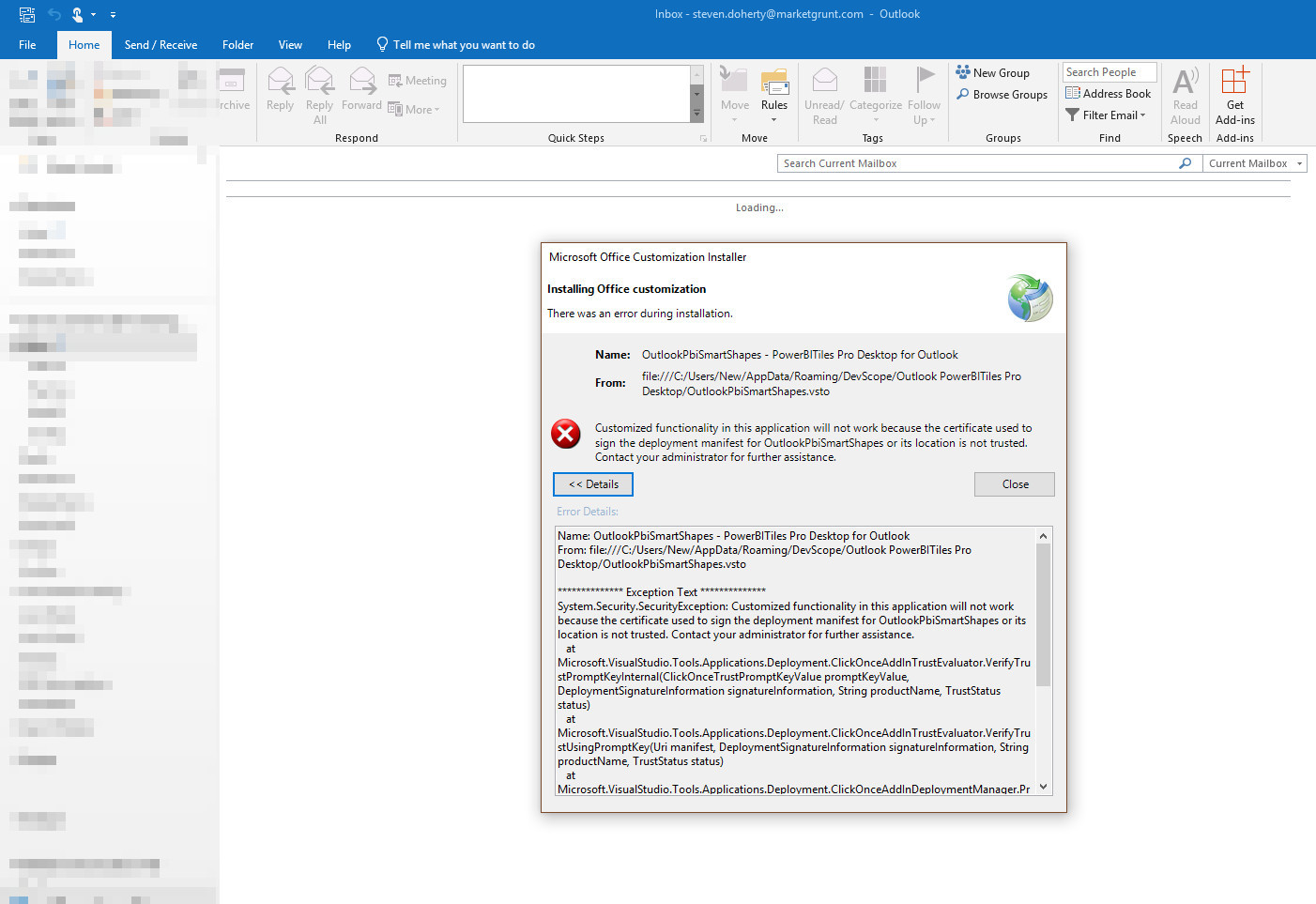Image resolution: width=1316 pixels, height=904 pixels.
Task: Click the search magnifier icon
Action: coord(1185,163)
